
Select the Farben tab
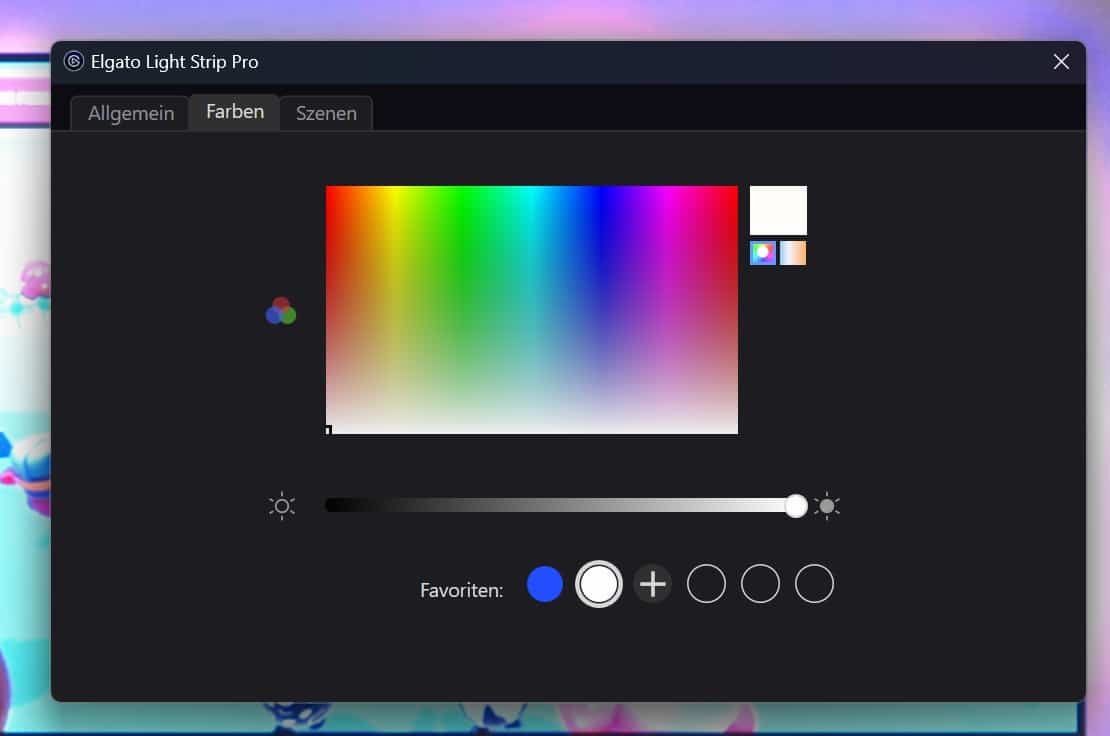(x=235, y=112)
